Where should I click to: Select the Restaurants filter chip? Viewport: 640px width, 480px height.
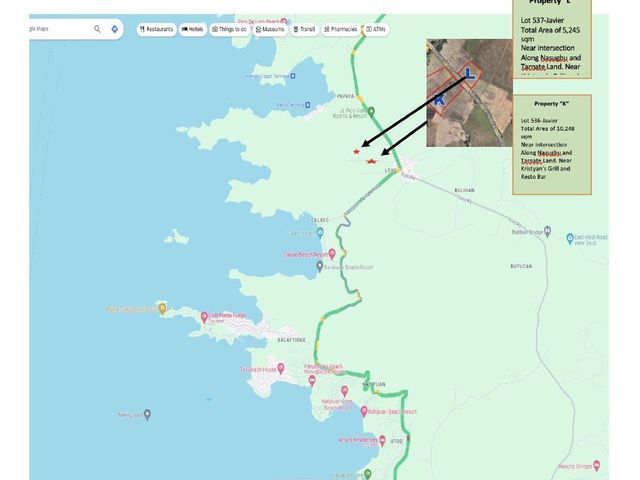pos(156,29)
